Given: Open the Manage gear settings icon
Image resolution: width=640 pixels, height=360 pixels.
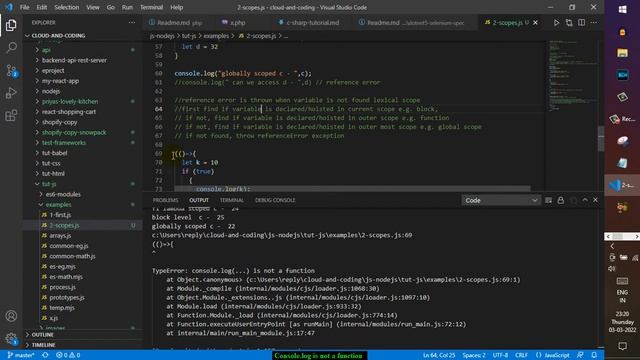Looking at the screenshot, I should click(x=11, y=338).
